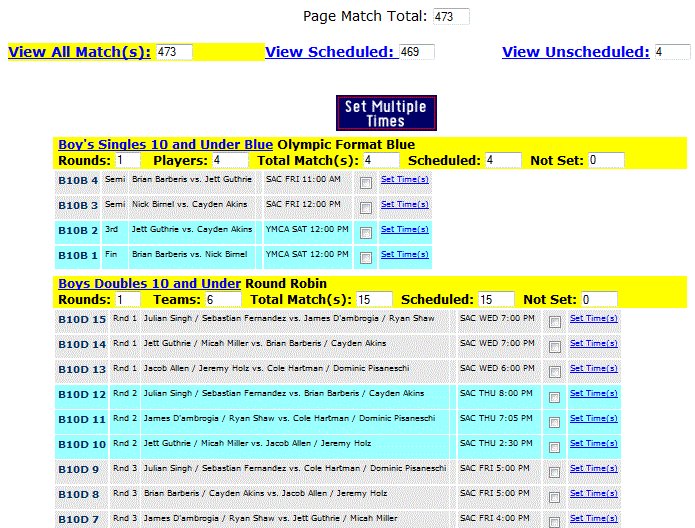This screenshot has width=695, height=528.
Task: Click the Page Match Total field
Action: pos(451,16)
